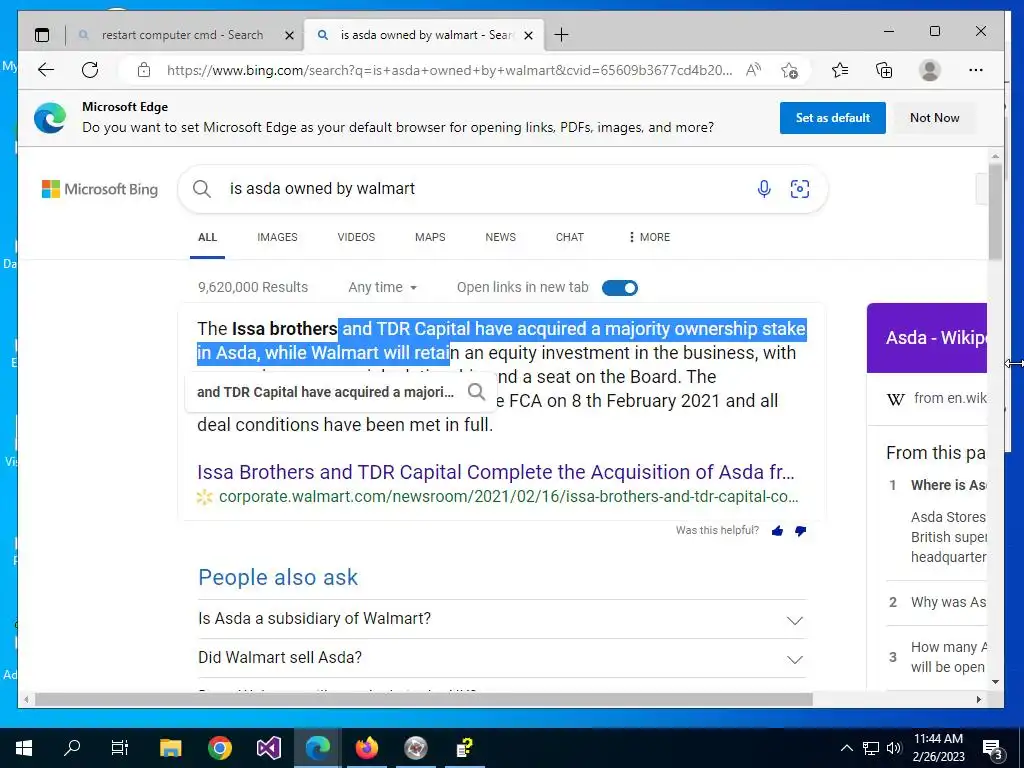The width and height of the screenshot is (1024, 768).
Task: Open the user profile icon
Action: [929, 70]
